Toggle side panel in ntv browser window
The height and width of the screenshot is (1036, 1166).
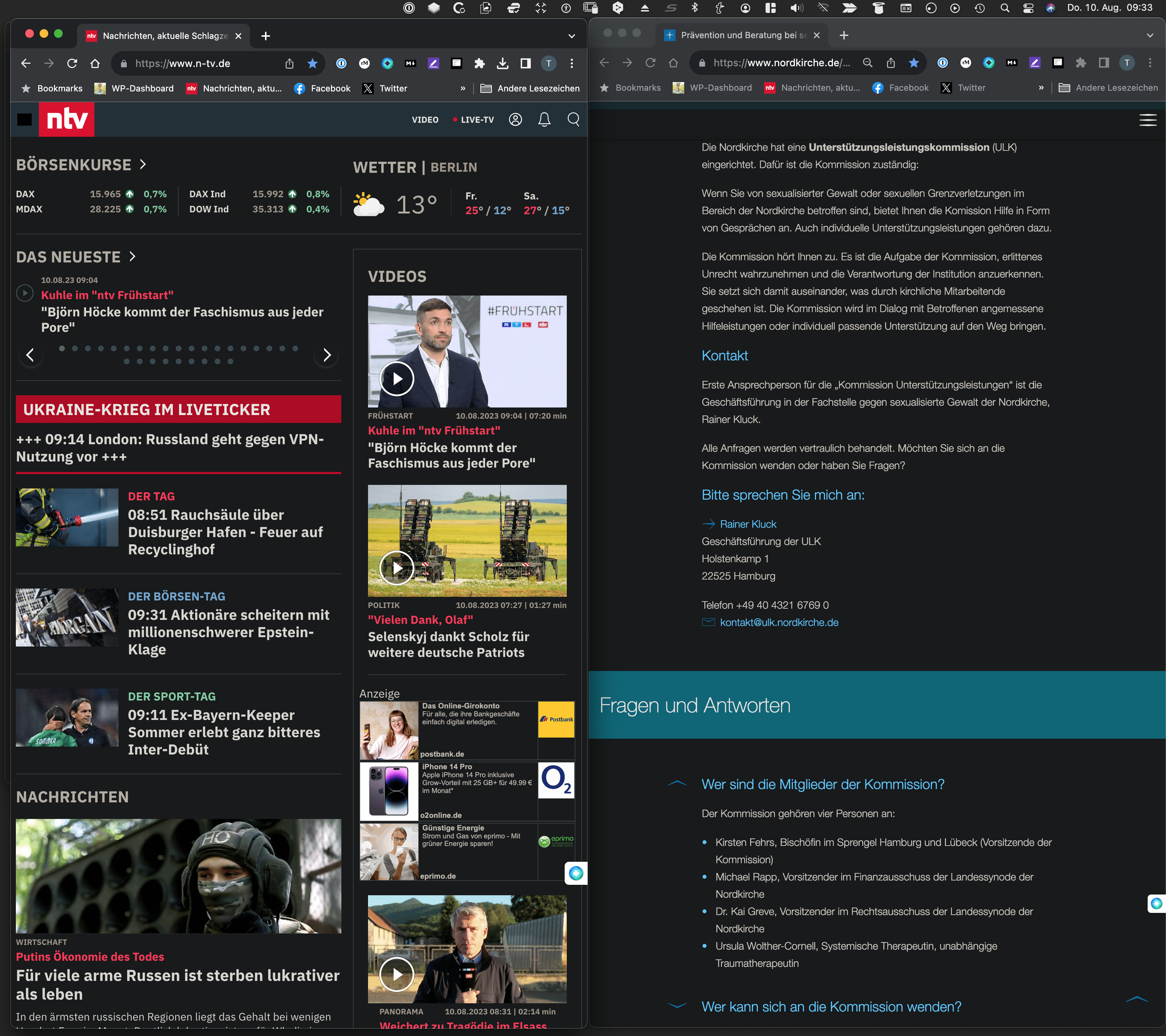[x=525, y=63]
